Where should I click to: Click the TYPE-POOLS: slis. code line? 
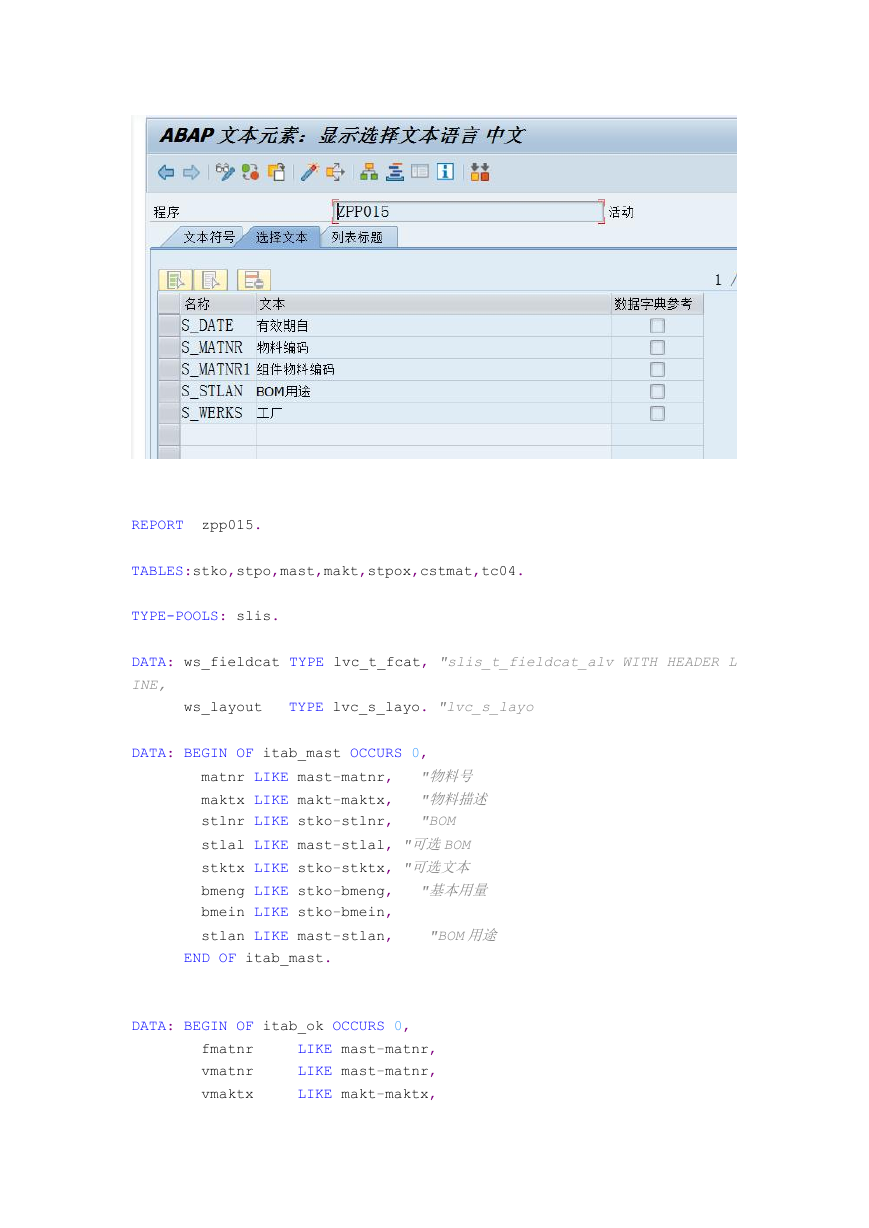(205, 616)
